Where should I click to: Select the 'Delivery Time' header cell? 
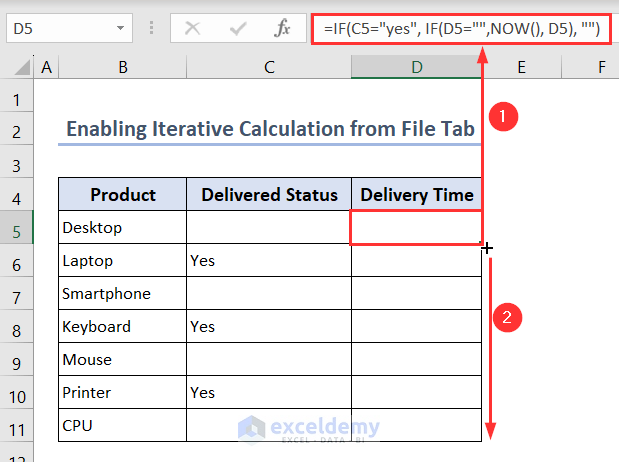pyautogui.click(x=416, y=194)
